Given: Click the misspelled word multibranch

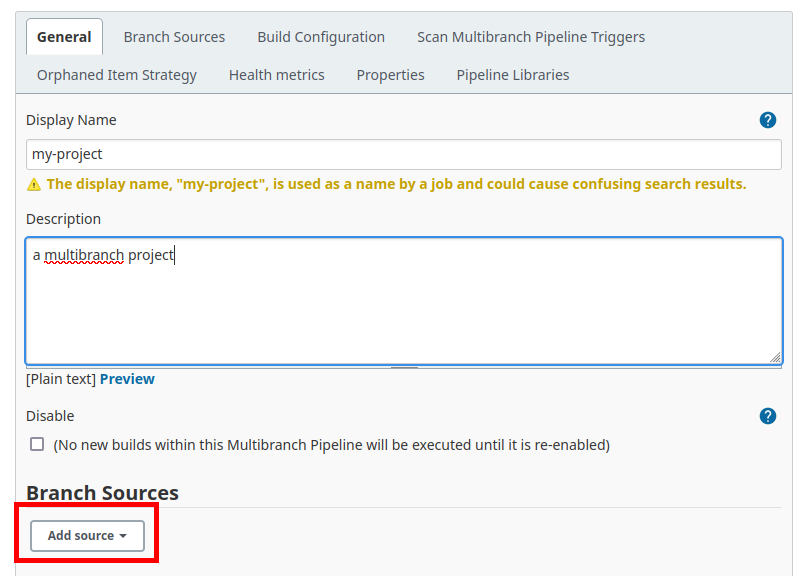Looking at the screenshot, I should tap(84, 255).
